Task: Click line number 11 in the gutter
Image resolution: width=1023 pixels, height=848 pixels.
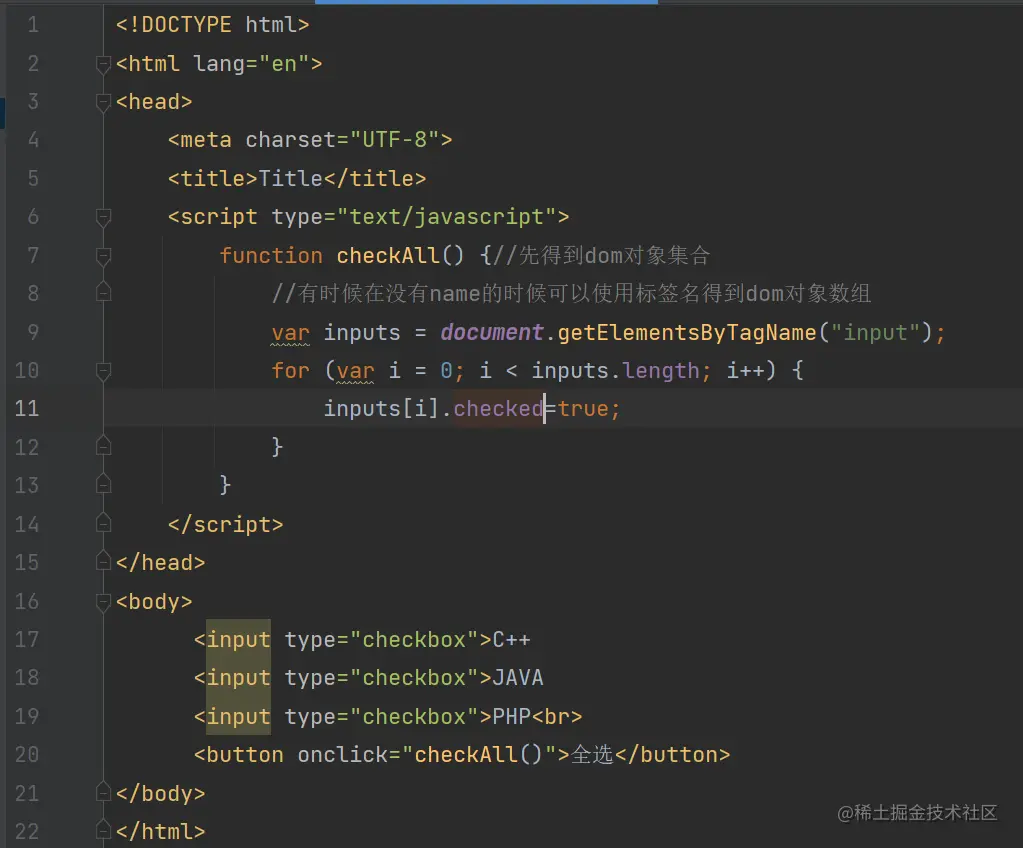Action: point(27,408)
